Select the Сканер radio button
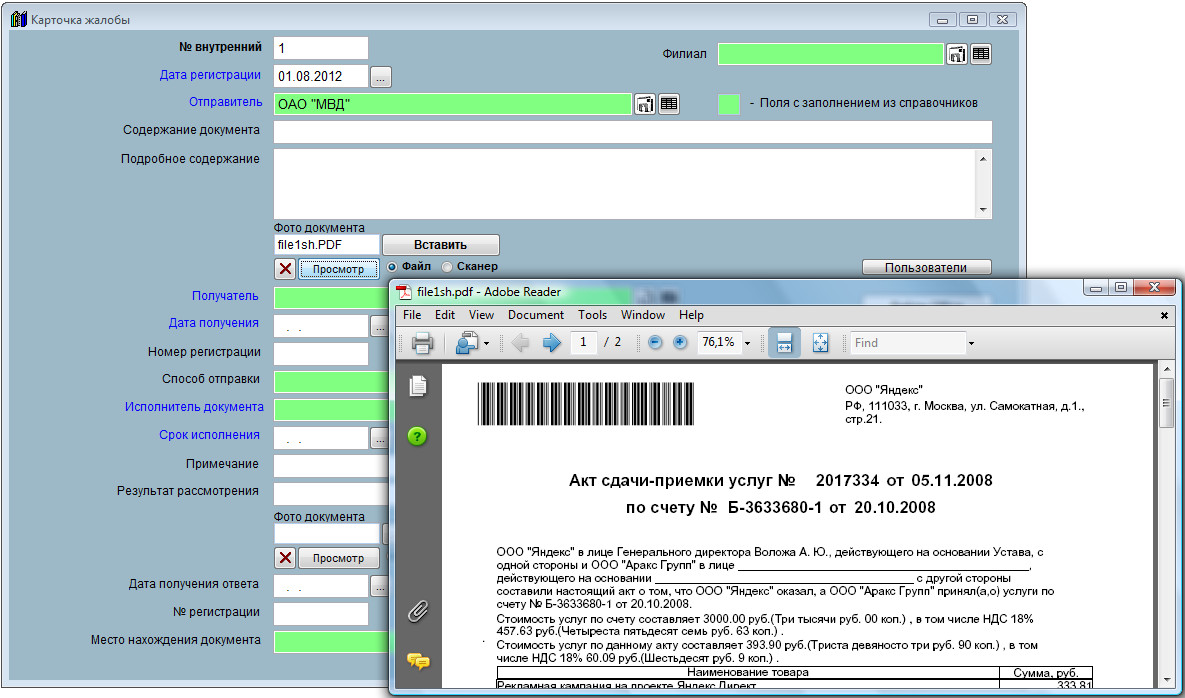The width and height of the screenshot is (1185, 698). click(447, 267)
